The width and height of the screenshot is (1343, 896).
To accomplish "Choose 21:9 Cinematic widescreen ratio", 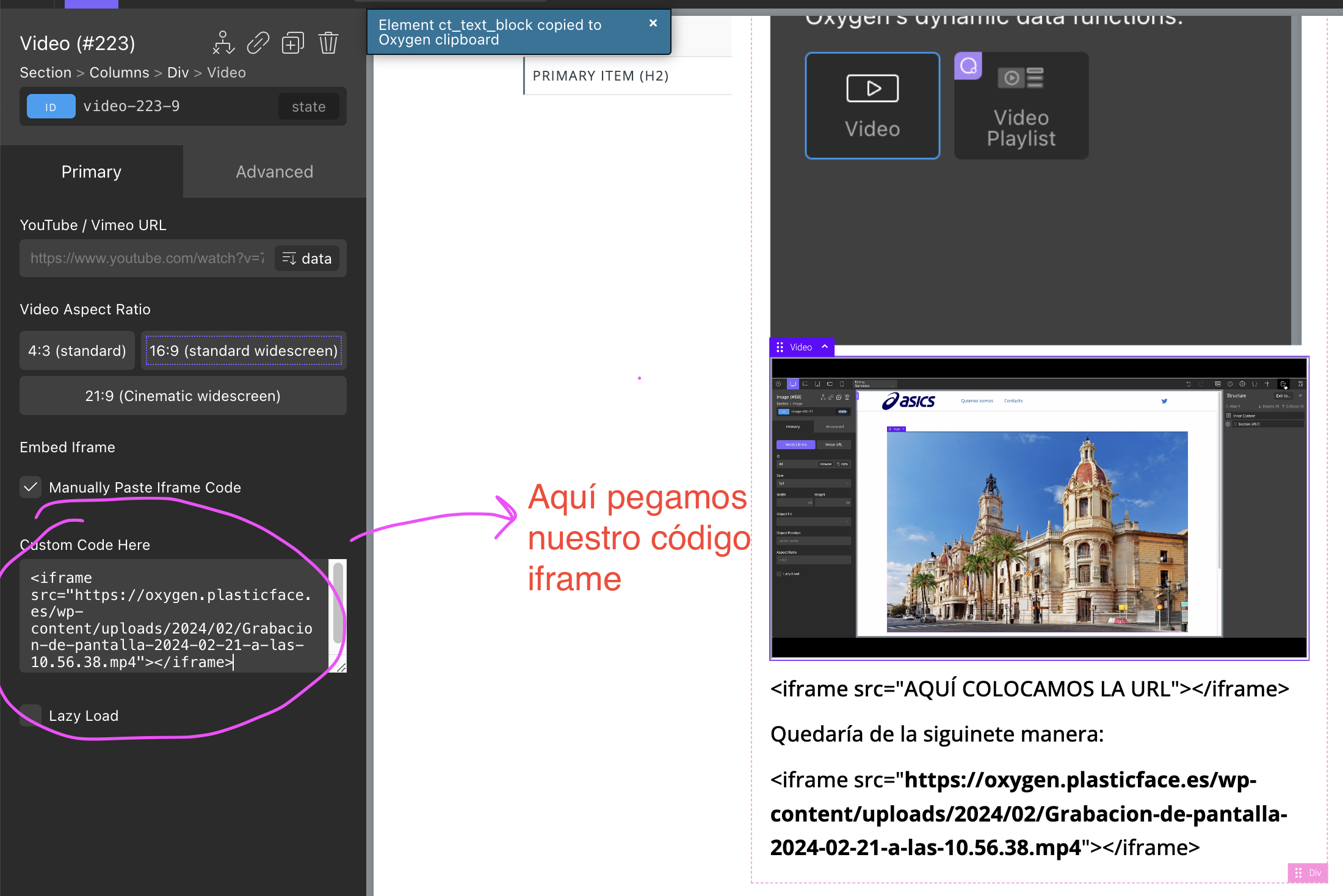I will [x=183, y=396].
